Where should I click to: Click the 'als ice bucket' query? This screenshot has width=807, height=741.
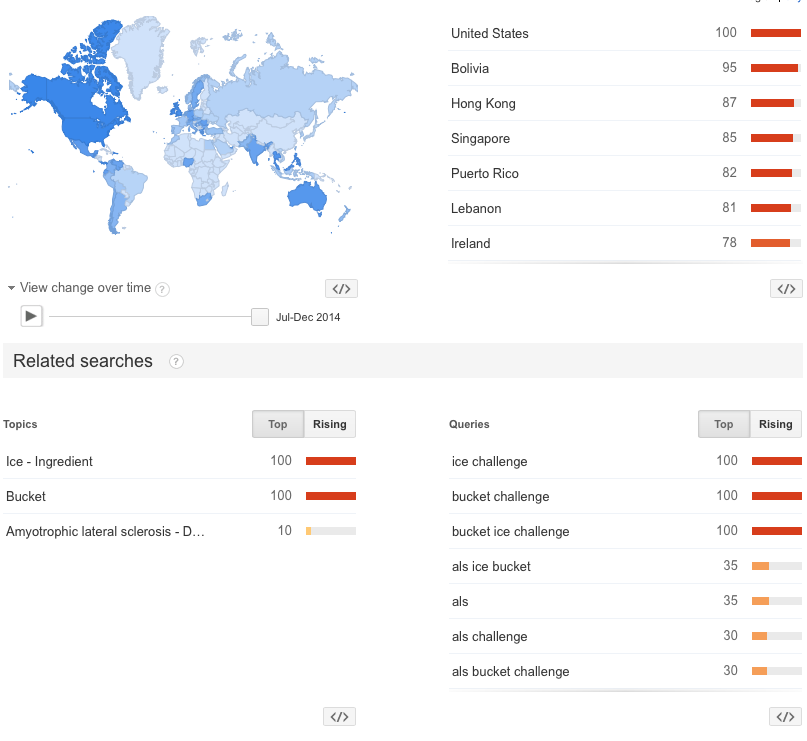click(x=491, y=566)
